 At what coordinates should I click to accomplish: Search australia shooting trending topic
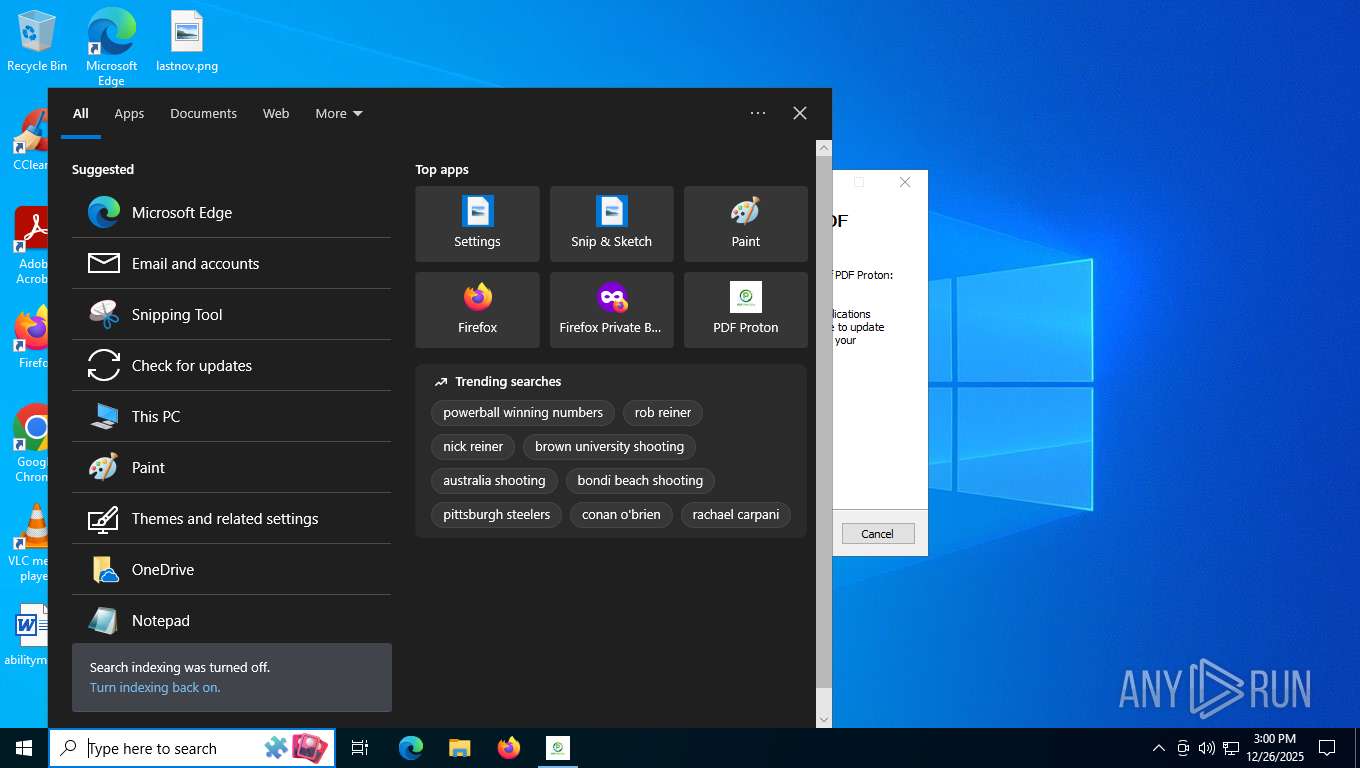point(494,480)
